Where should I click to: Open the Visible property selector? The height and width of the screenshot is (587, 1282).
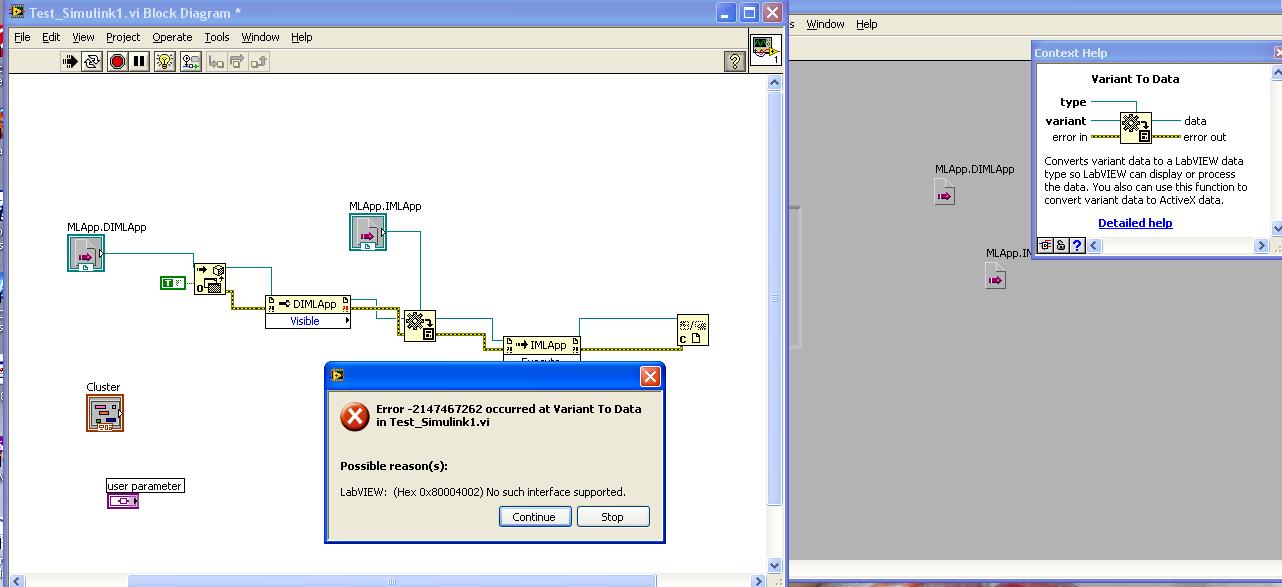308,321
